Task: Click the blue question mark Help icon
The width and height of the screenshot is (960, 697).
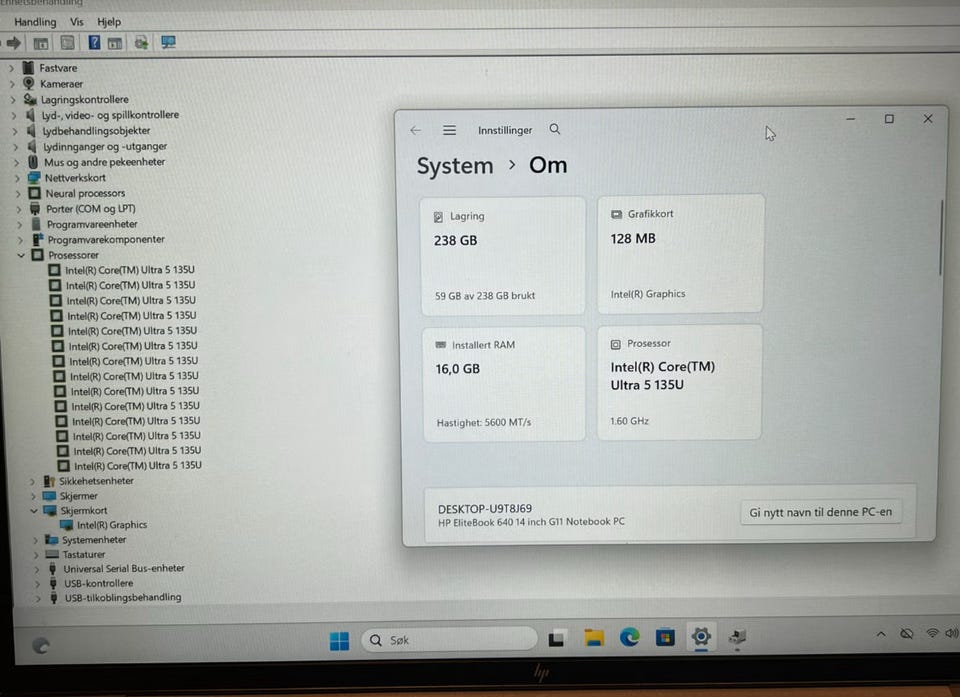Action: (x=94, y=42)
